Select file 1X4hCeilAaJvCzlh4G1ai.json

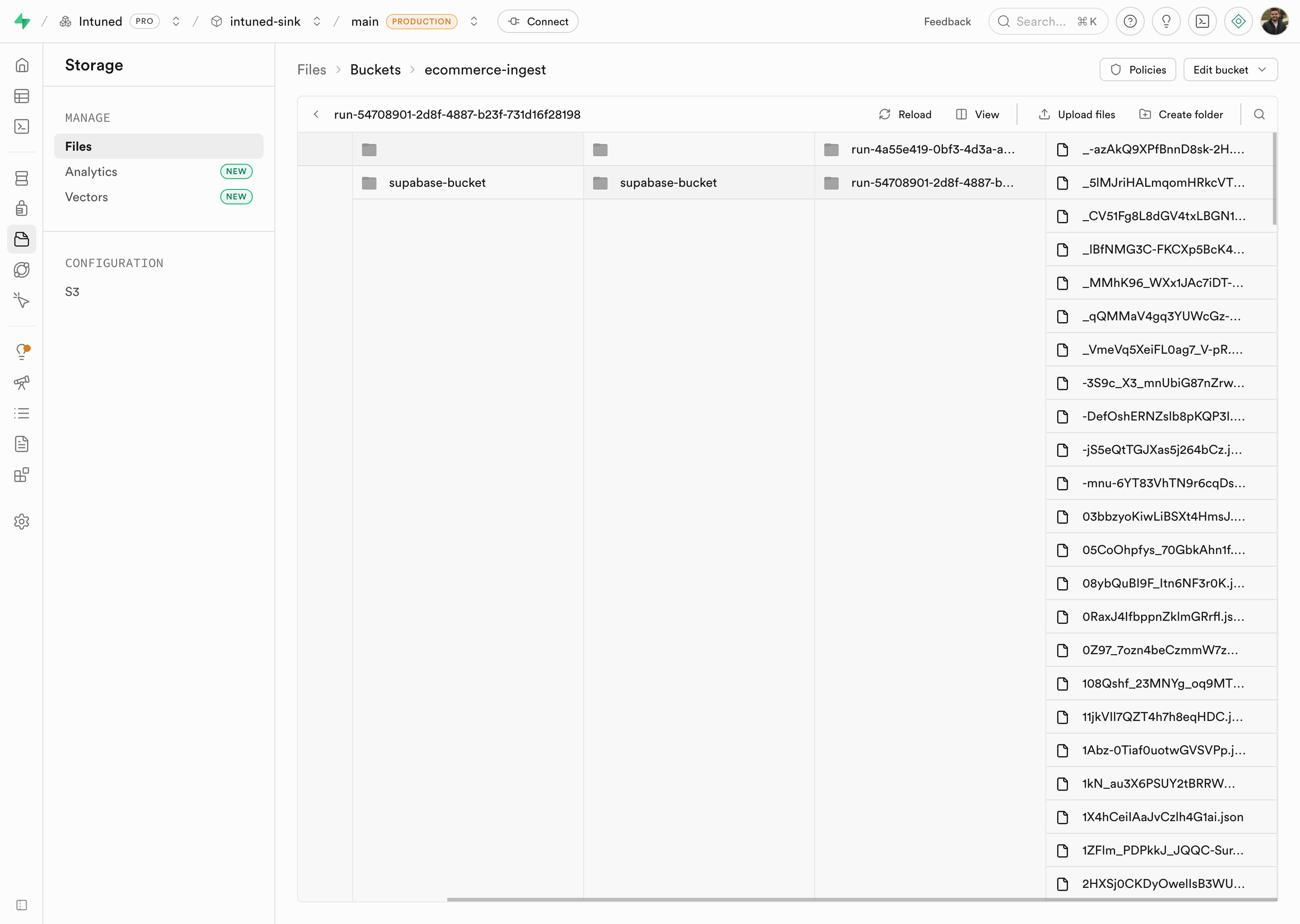click(x=1161, y=817)
